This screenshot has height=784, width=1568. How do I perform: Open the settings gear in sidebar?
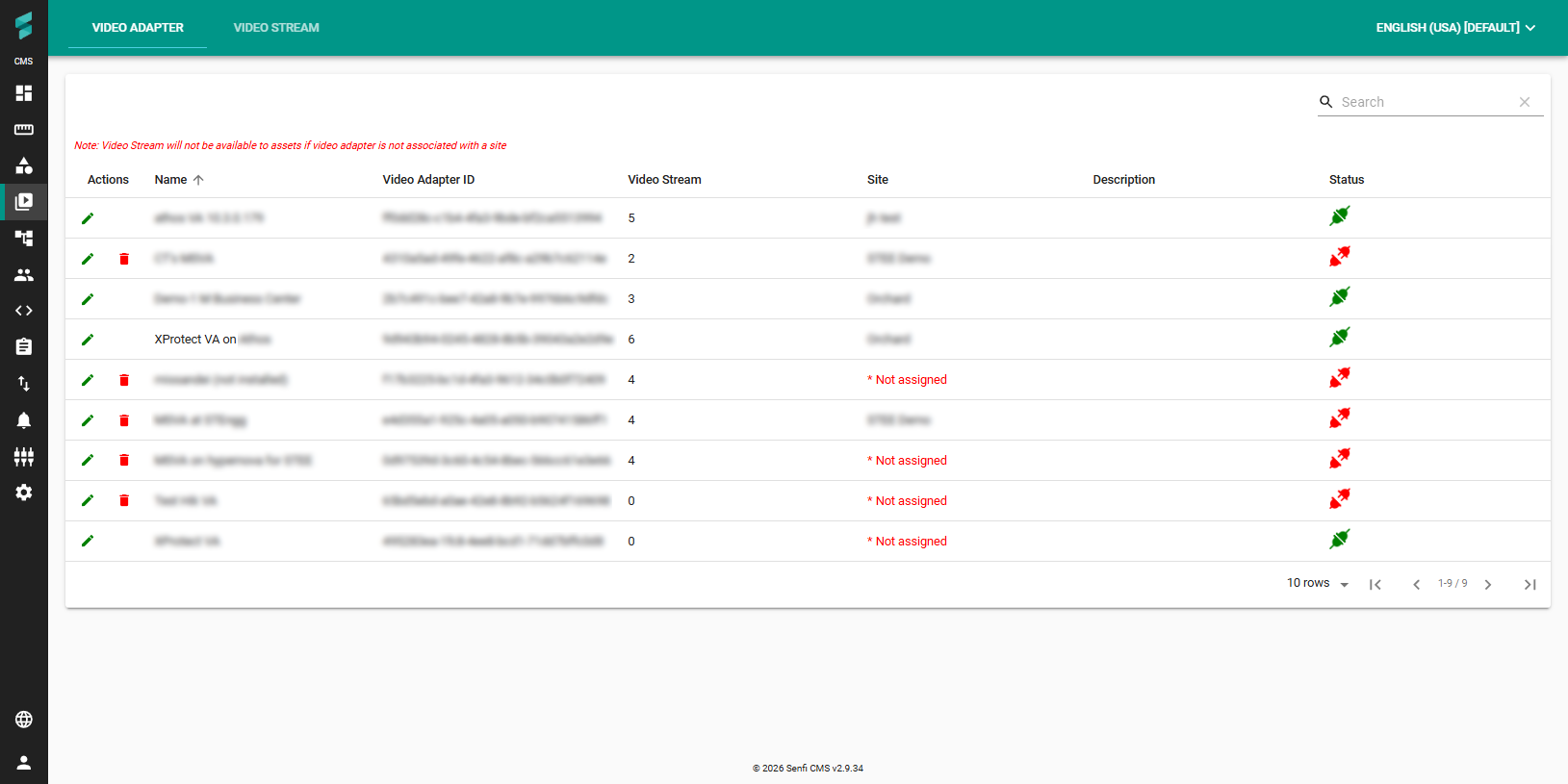tap(24, 493)
